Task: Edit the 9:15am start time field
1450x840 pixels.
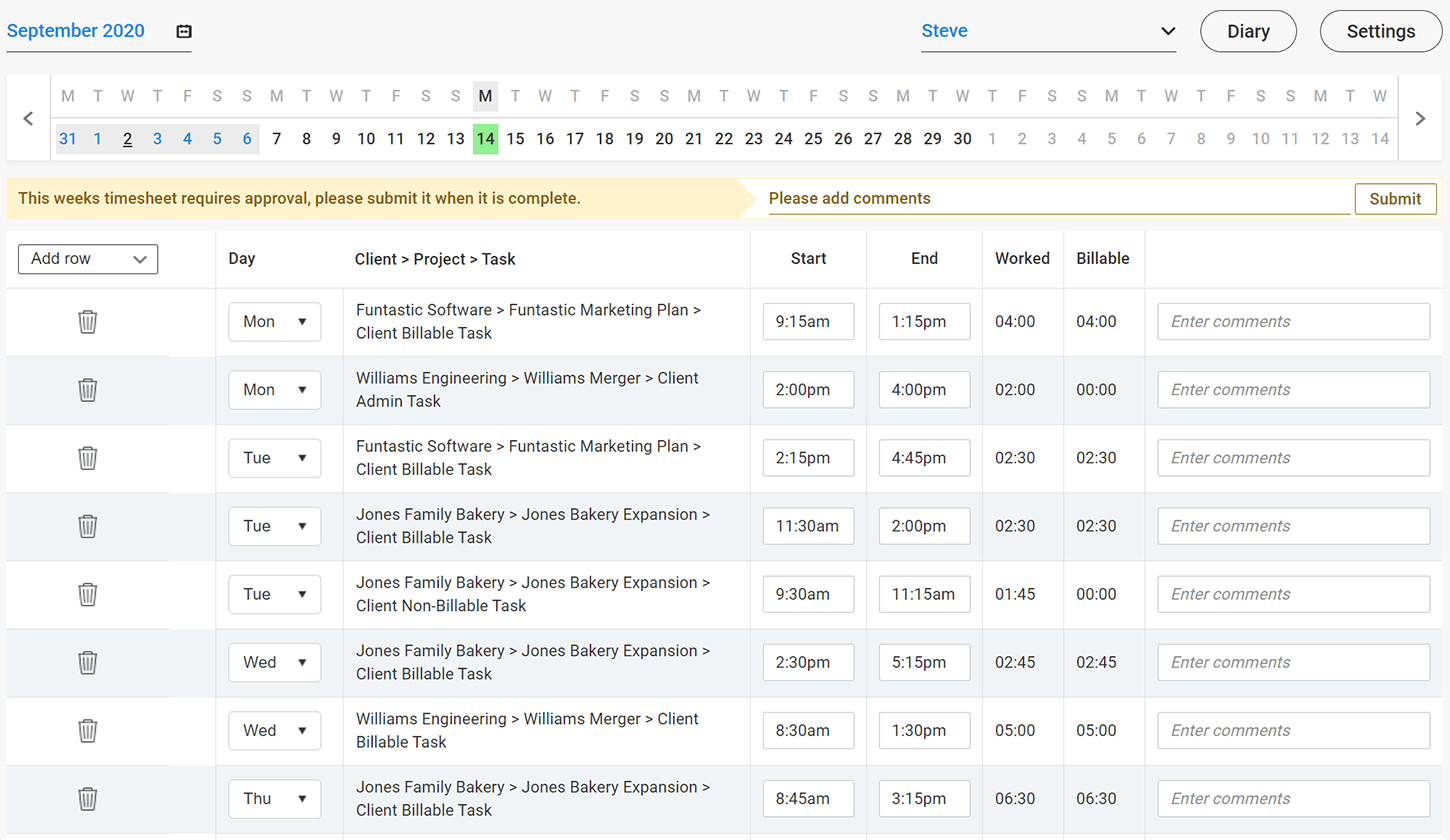Action: pyautogui.click(x=808, y=321)
